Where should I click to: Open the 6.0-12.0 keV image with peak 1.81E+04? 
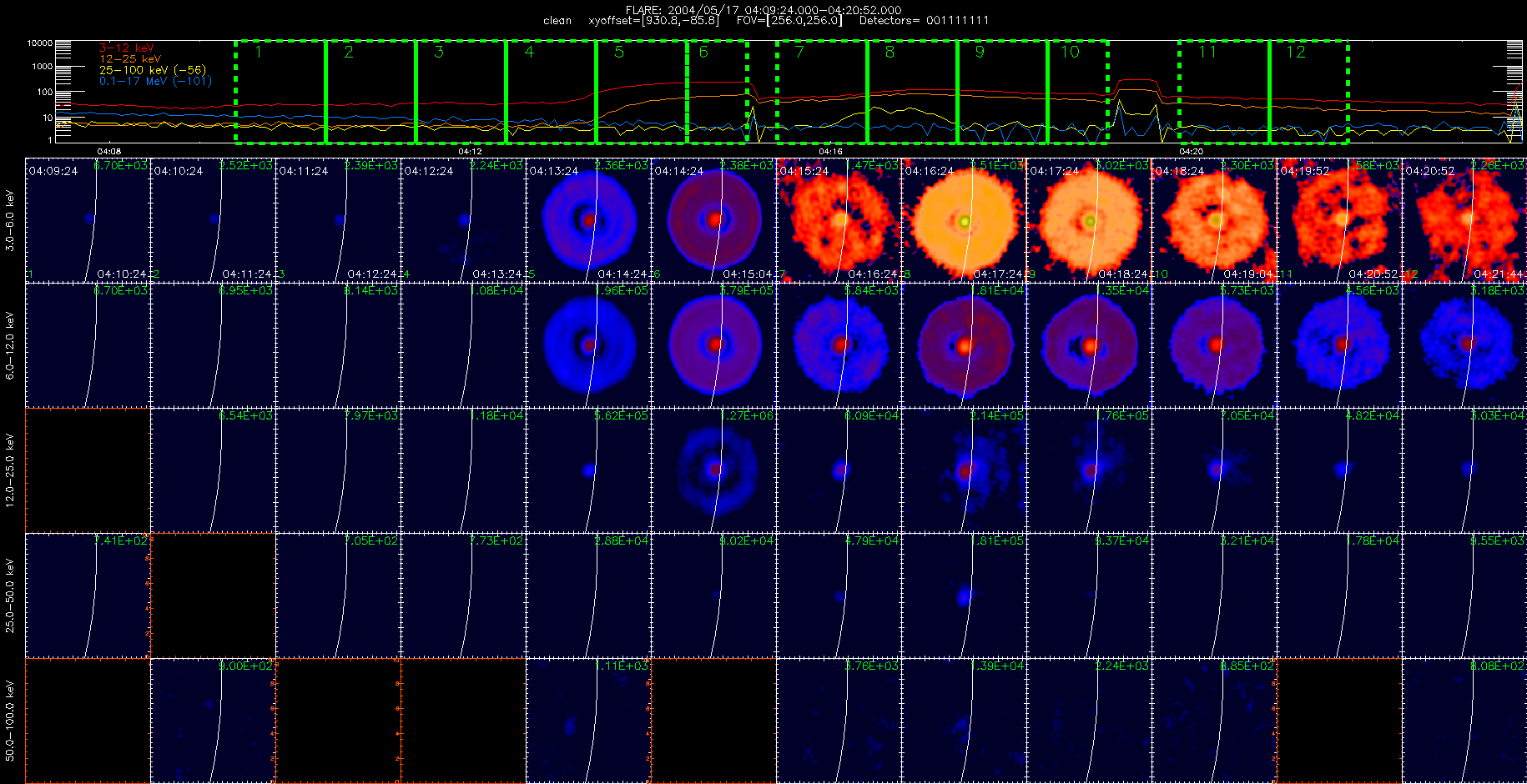tap(964, 345)
